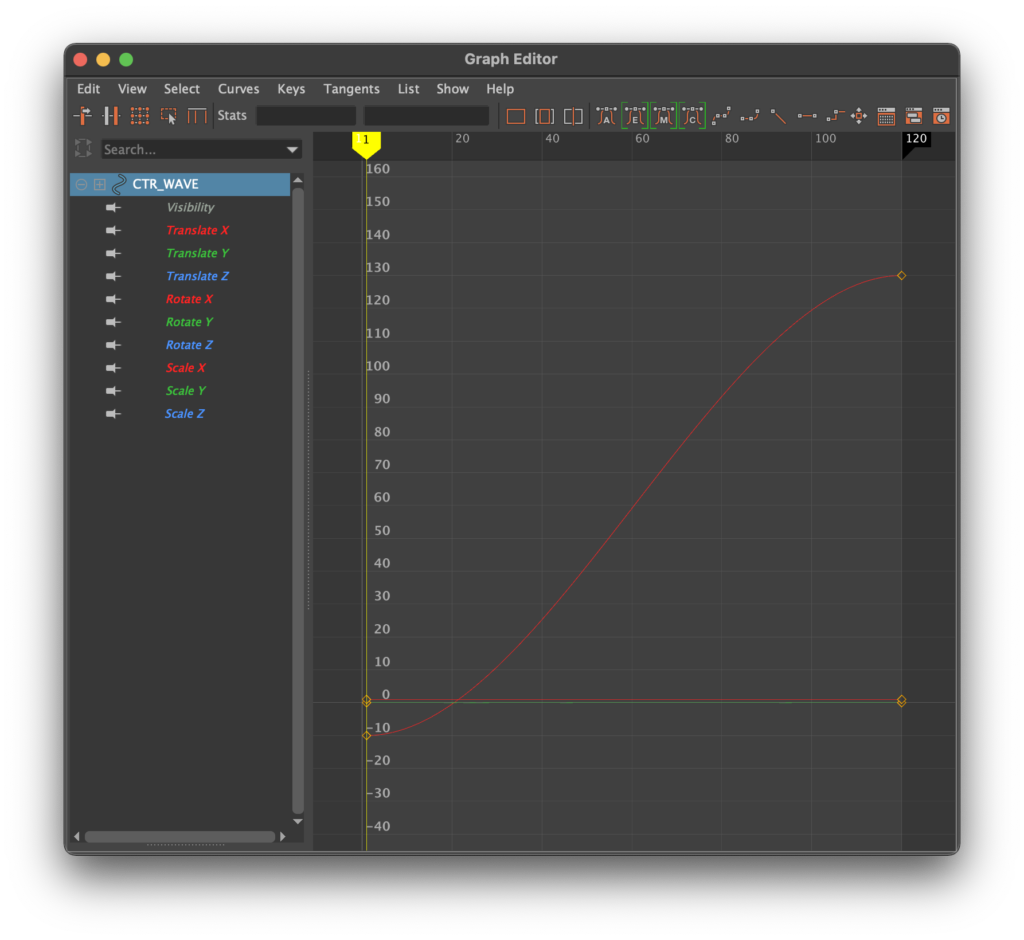
Task: Expand CTR_WAVE using the plus box
Action: 100,185
